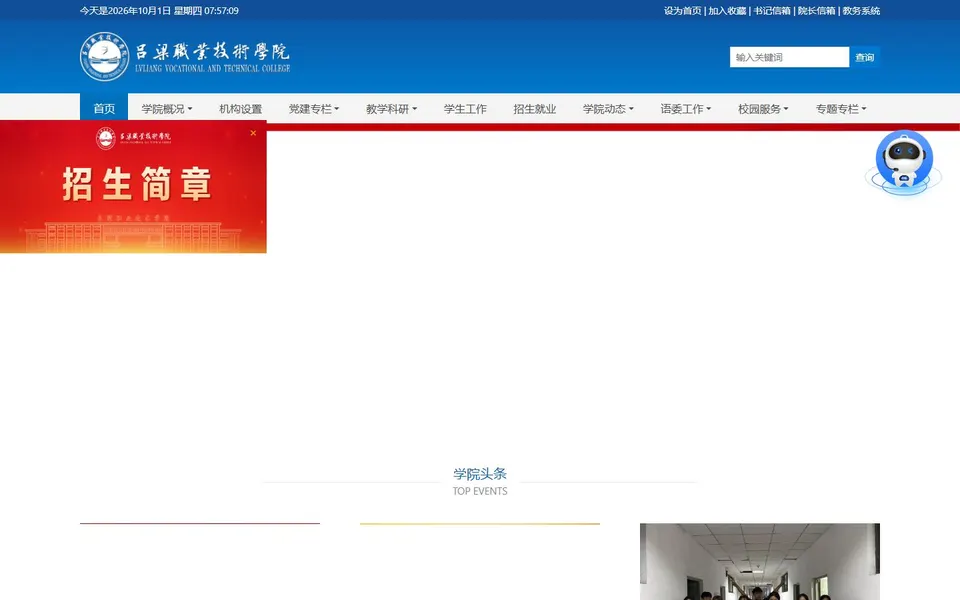Go to 首页 tab
The height and width of the screenshot is (600, 960).
pos(104,108)
